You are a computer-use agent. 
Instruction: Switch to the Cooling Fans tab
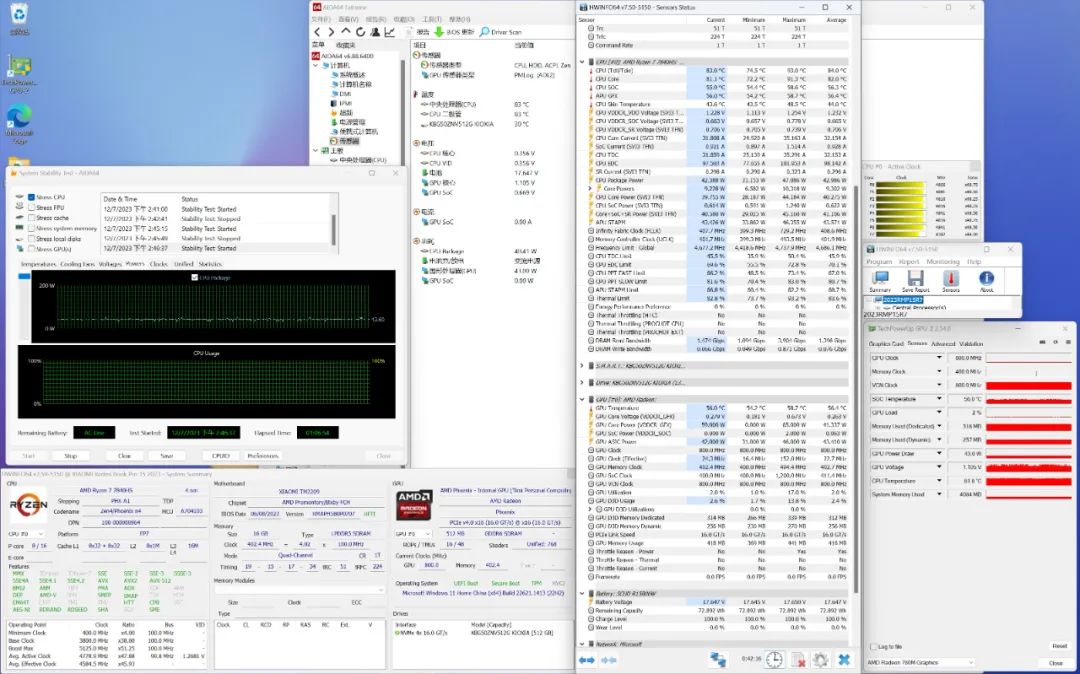[x=77, y=264]
